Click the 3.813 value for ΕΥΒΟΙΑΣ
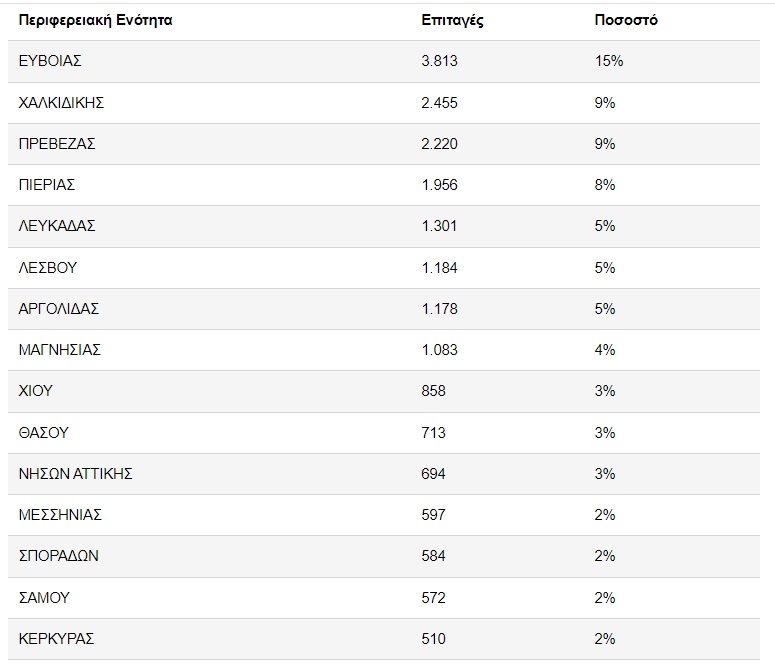This screenshot has height=671, width=775. point(440,61)
